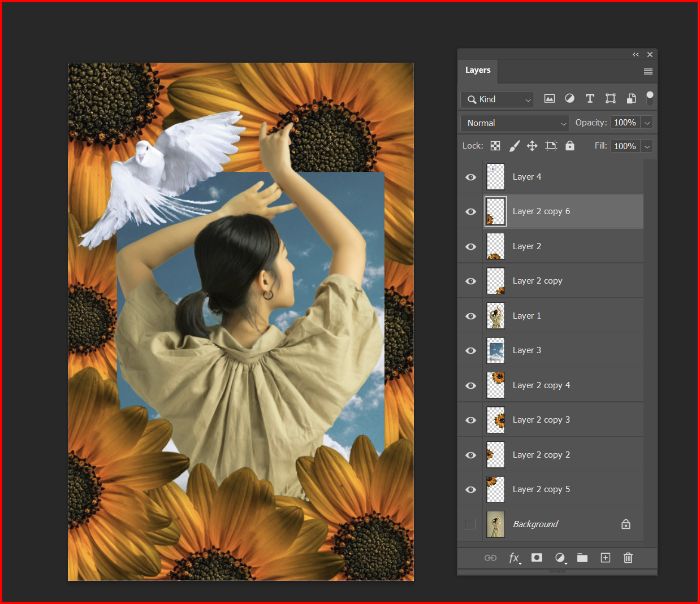Screen dimensions: 700x604
Task: Select the Background layer name
Action: tap(535, 524)
